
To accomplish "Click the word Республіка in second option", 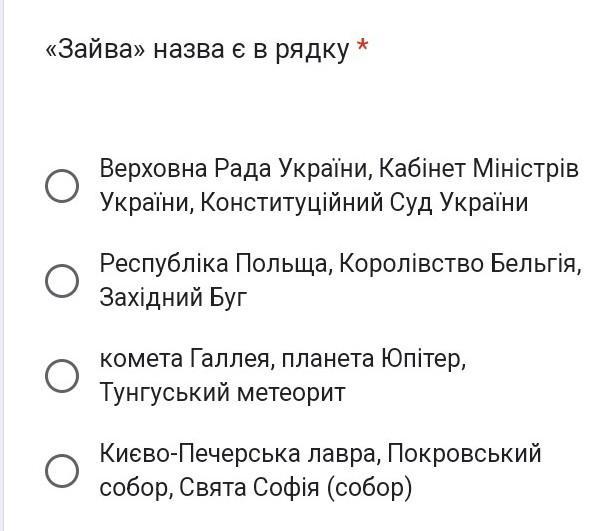I will [x=164, y=264].
